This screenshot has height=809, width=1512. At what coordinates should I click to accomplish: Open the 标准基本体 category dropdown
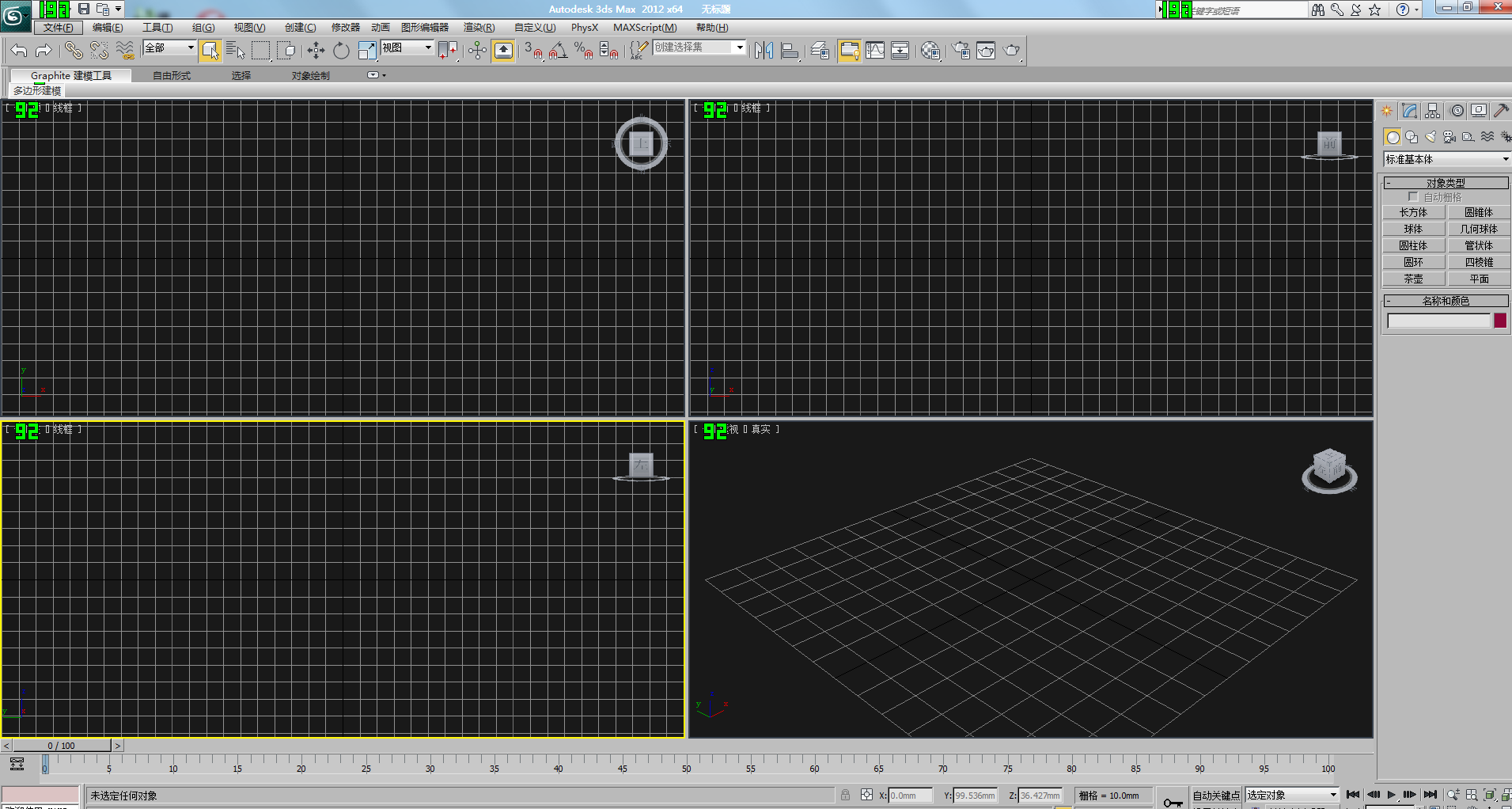[x=1446, y=159]
